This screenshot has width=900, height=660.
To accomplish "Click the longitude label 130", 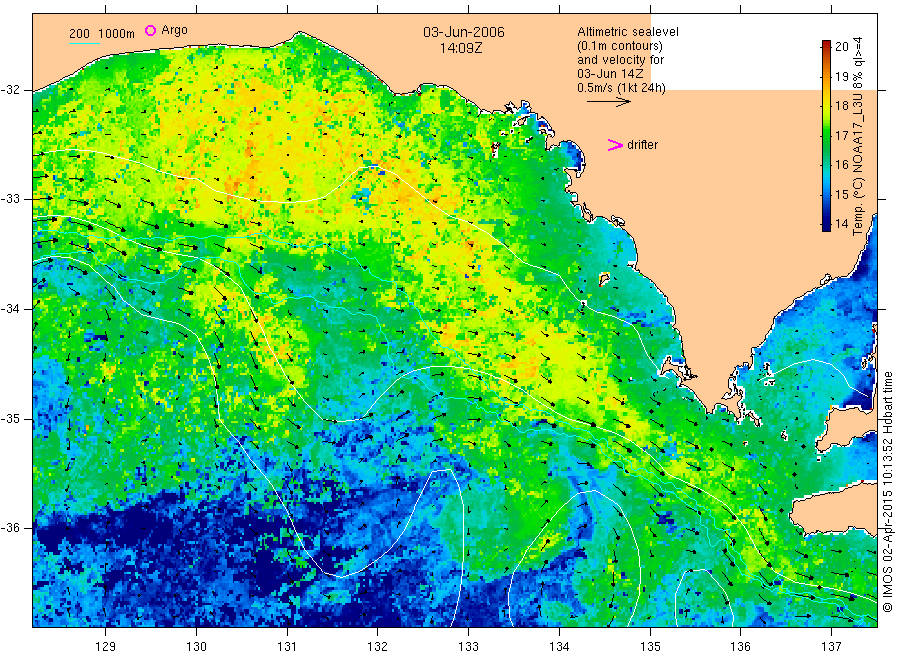I will (x=196, y=647).
